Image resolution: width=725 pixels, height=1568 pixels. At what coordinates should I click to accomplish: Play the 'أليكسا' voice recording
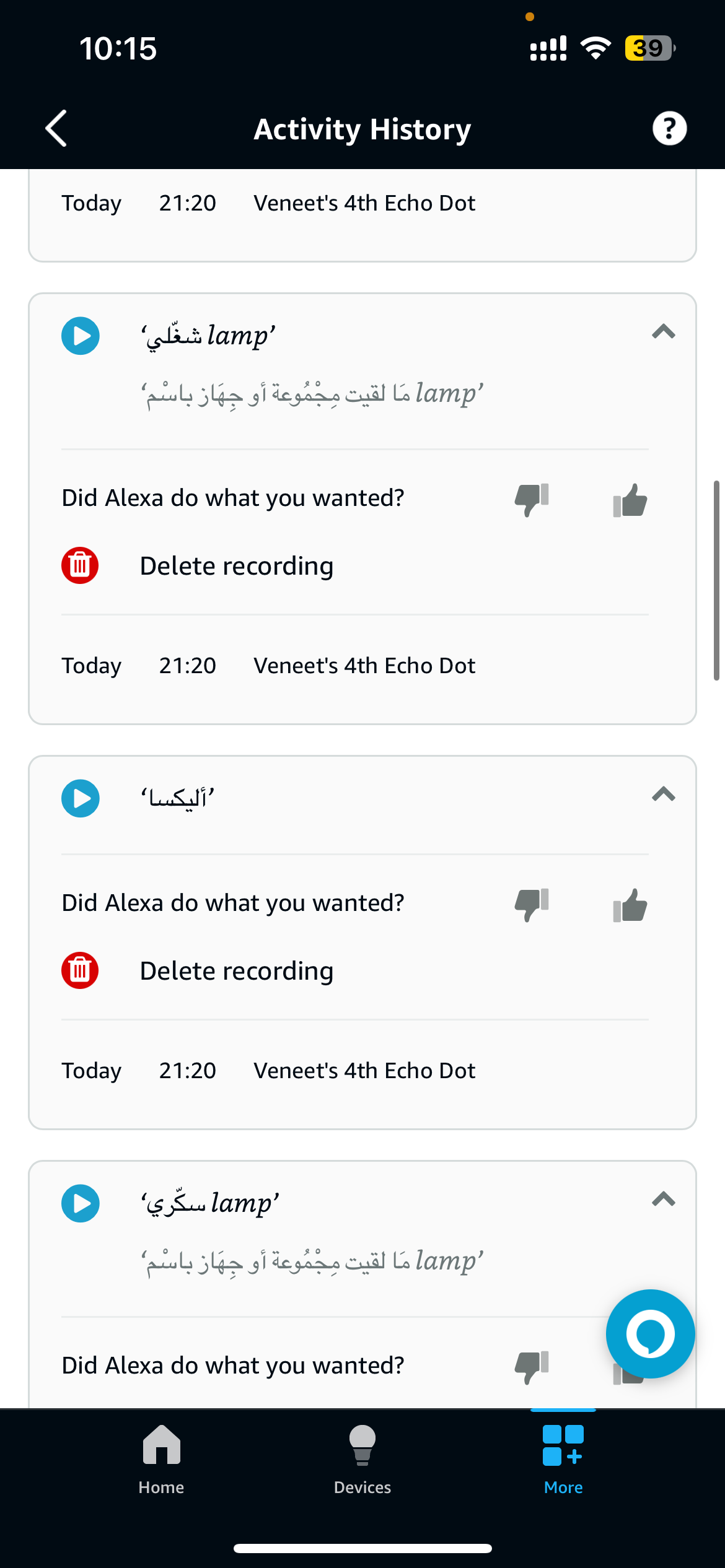(x=81, y=798)
